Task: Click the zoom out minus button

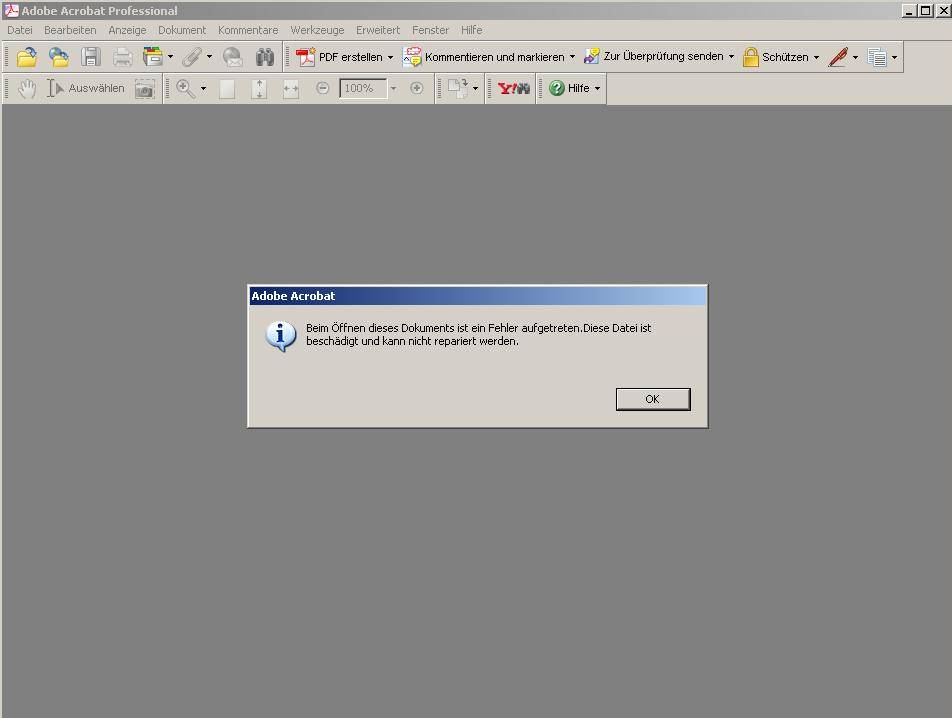Action: (322, 88)
